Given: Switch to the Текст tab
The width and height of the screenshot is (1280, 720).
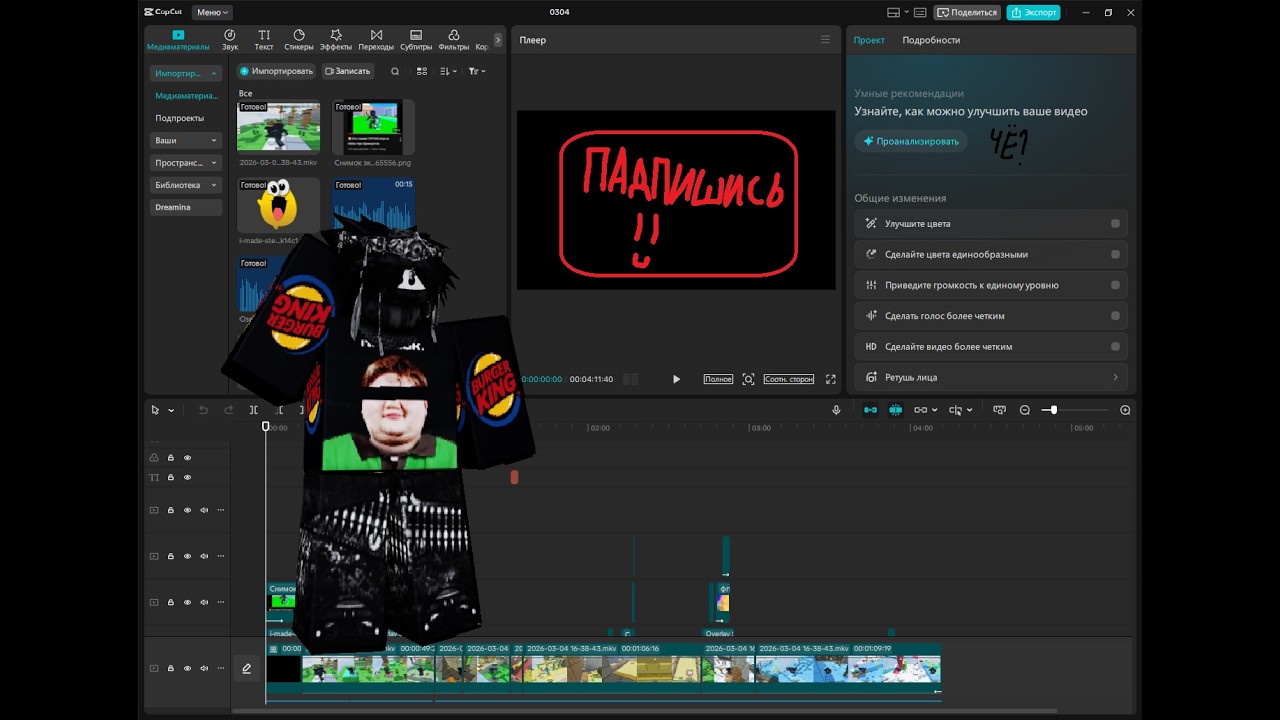Looking at the screenshot, I should (264, 40).
